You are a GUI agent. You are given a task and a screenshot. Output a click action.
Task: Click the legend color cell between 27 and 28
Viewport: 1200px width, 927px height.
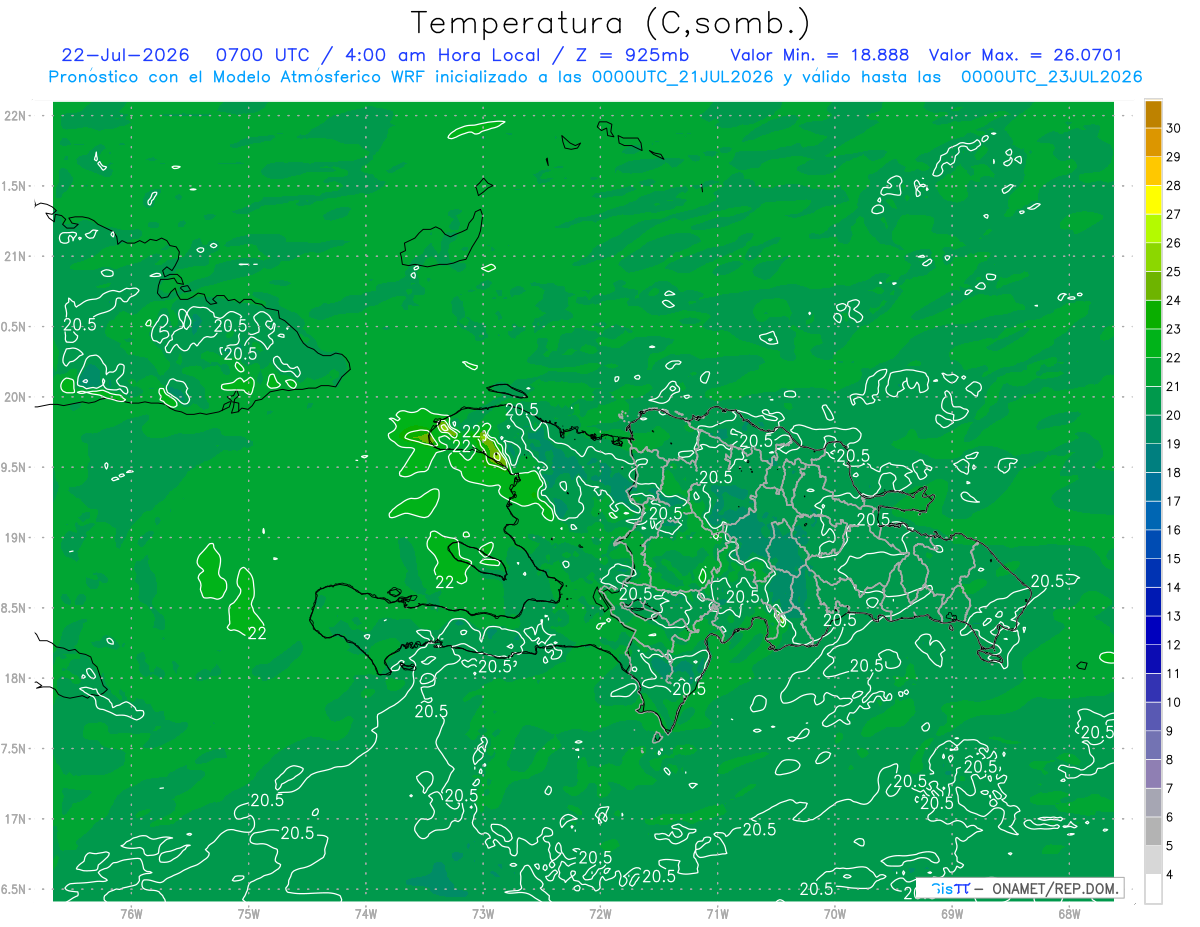1153,200
